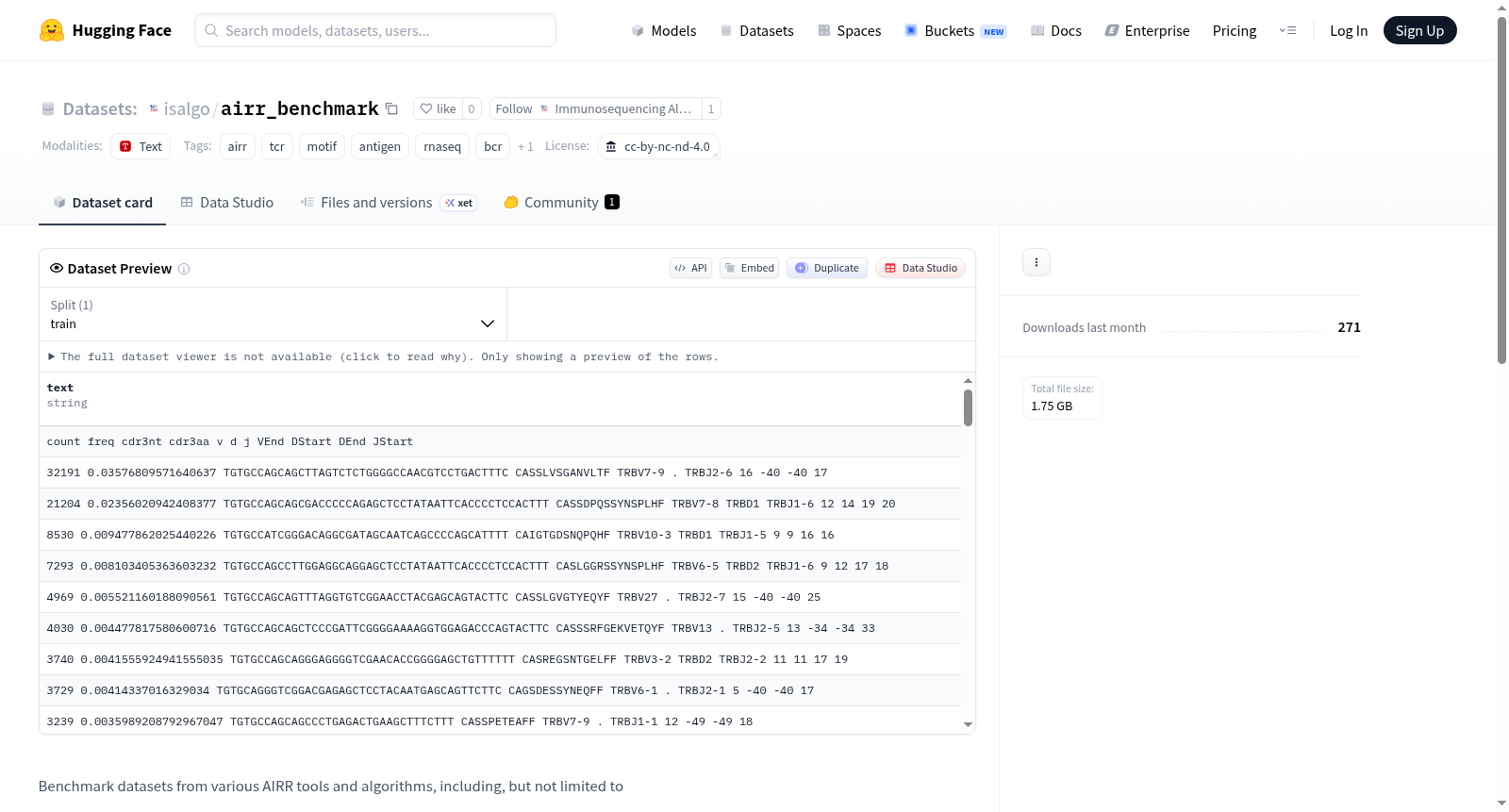Switch to the Data Studio tab
The height and width of the screenshot is (812, 1509).
[x=227, y=203]
